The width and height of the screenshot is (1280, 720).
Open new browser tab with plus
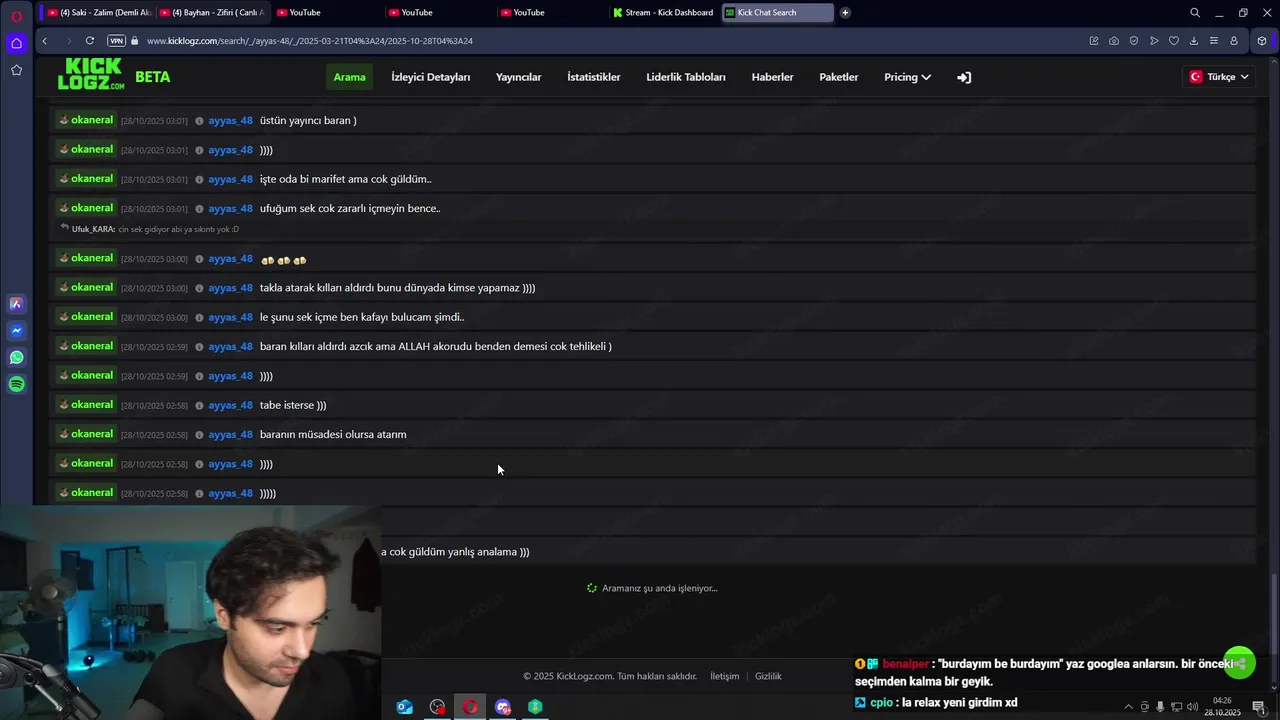[845, 13]
